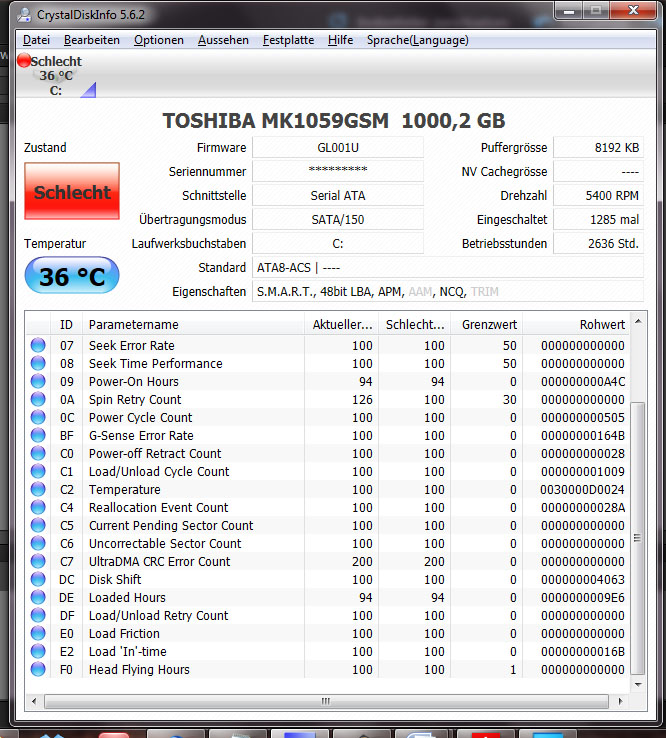
Task: Click the Laufwerksbuchstaben field C:
Action: (338, 243)
